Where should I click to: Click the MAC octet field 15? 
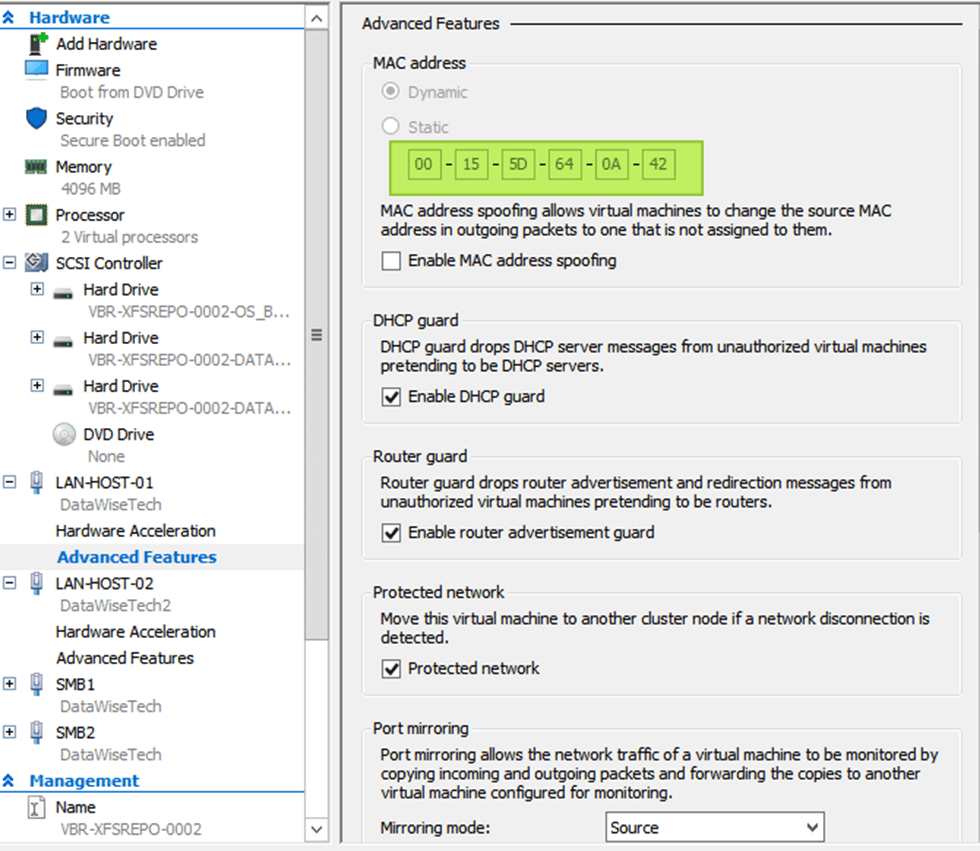click(x=471, y=164)
